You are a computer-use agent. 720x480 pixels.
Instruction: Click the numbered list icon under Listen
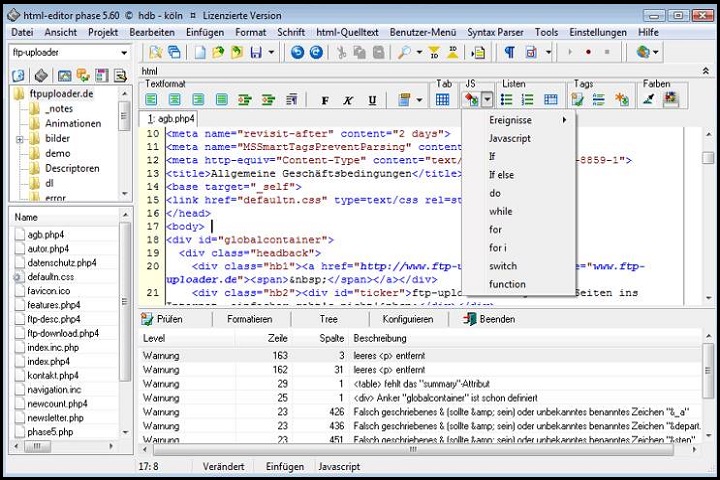tap(528, 100)
